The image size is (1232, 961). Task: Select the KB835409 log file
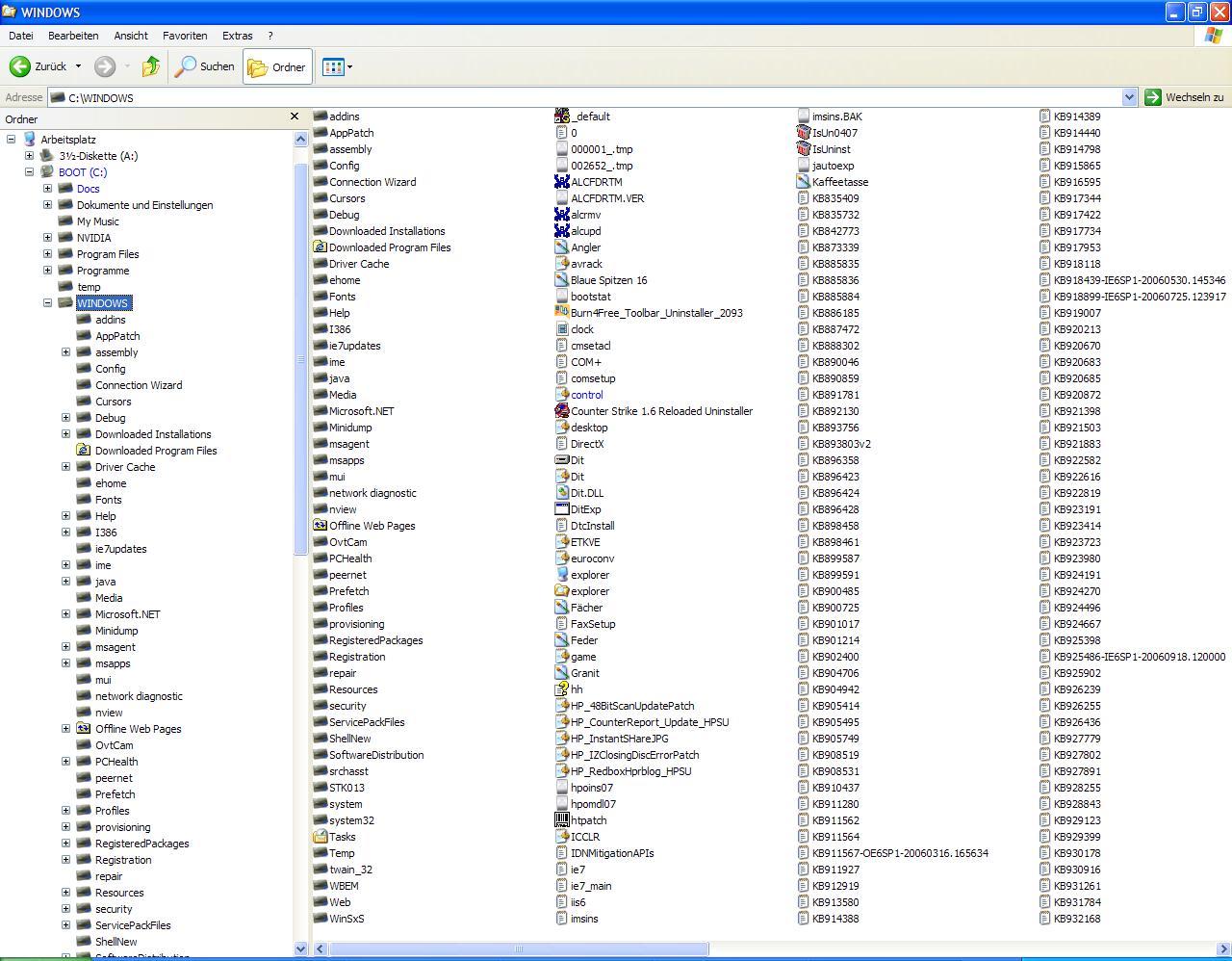coord(828,198)
